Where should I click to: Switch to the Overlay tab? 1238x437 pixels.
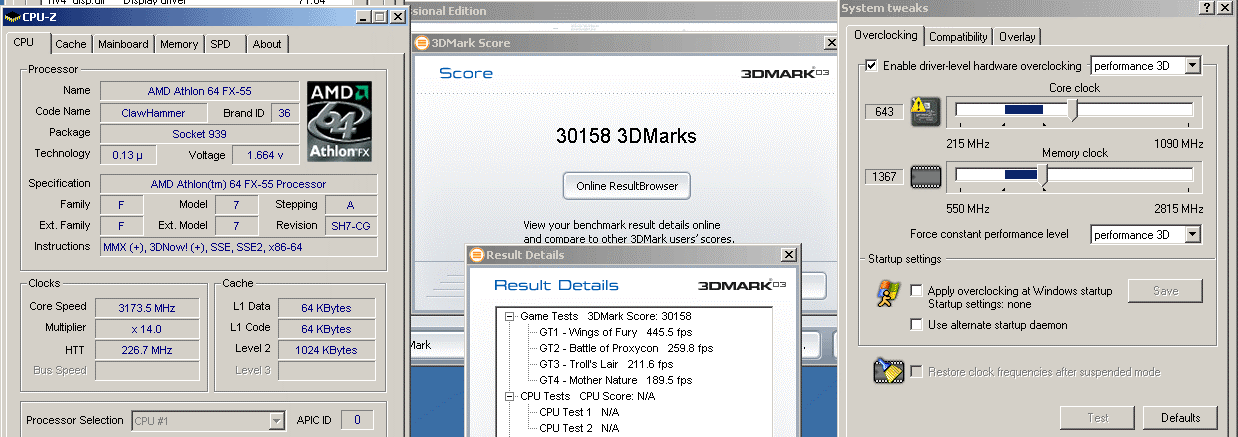pyautogui.click(x=1017, y=37)
